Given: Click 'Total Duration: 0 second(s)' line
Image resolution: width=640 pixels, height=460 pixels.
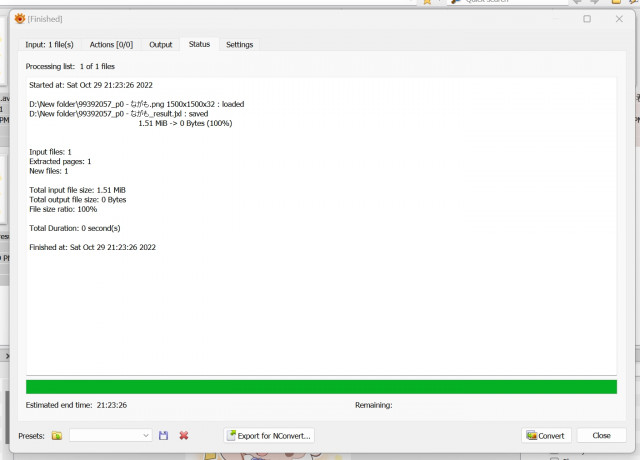Looking at the screenshot, I should [75, 228].
